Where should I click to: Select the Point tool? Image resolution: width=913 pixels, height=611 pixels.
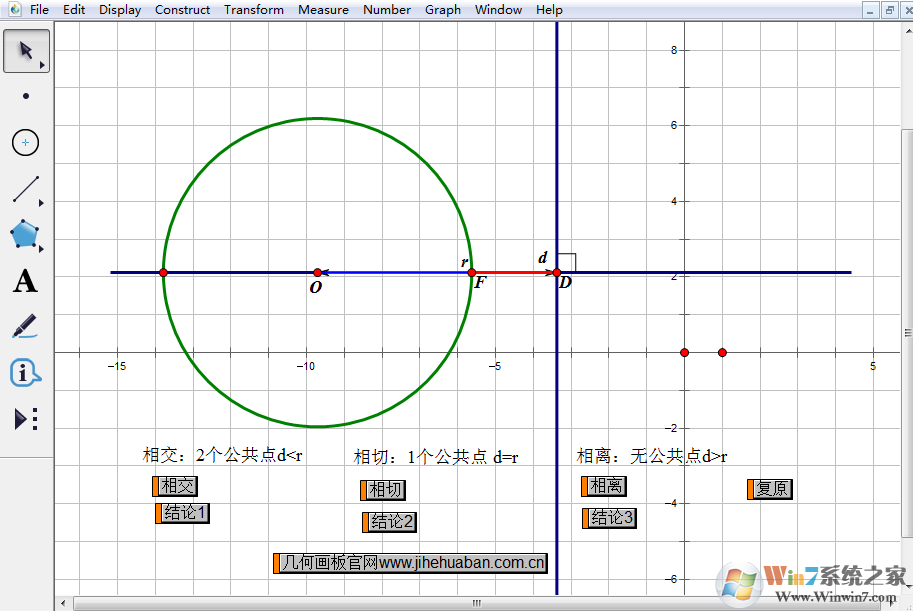click(x=26, y=97)
